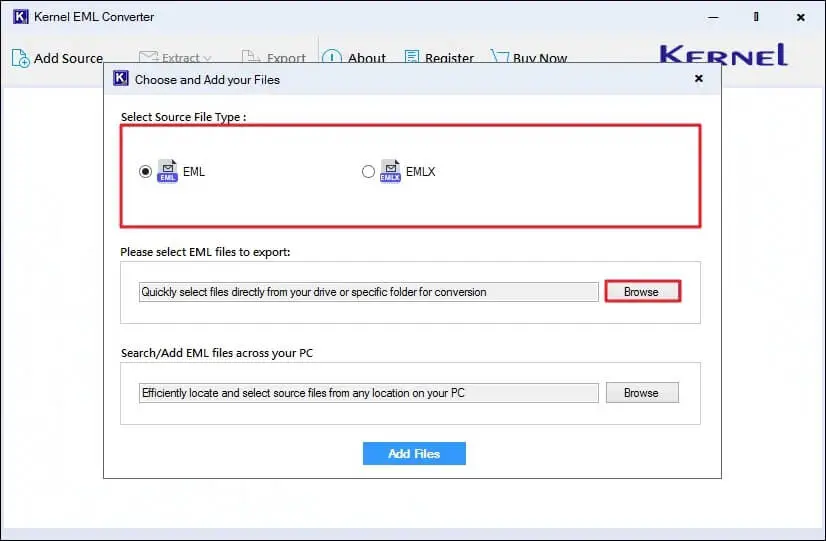
Task: Click Browse for EML files to export
Action: (643, 291)
